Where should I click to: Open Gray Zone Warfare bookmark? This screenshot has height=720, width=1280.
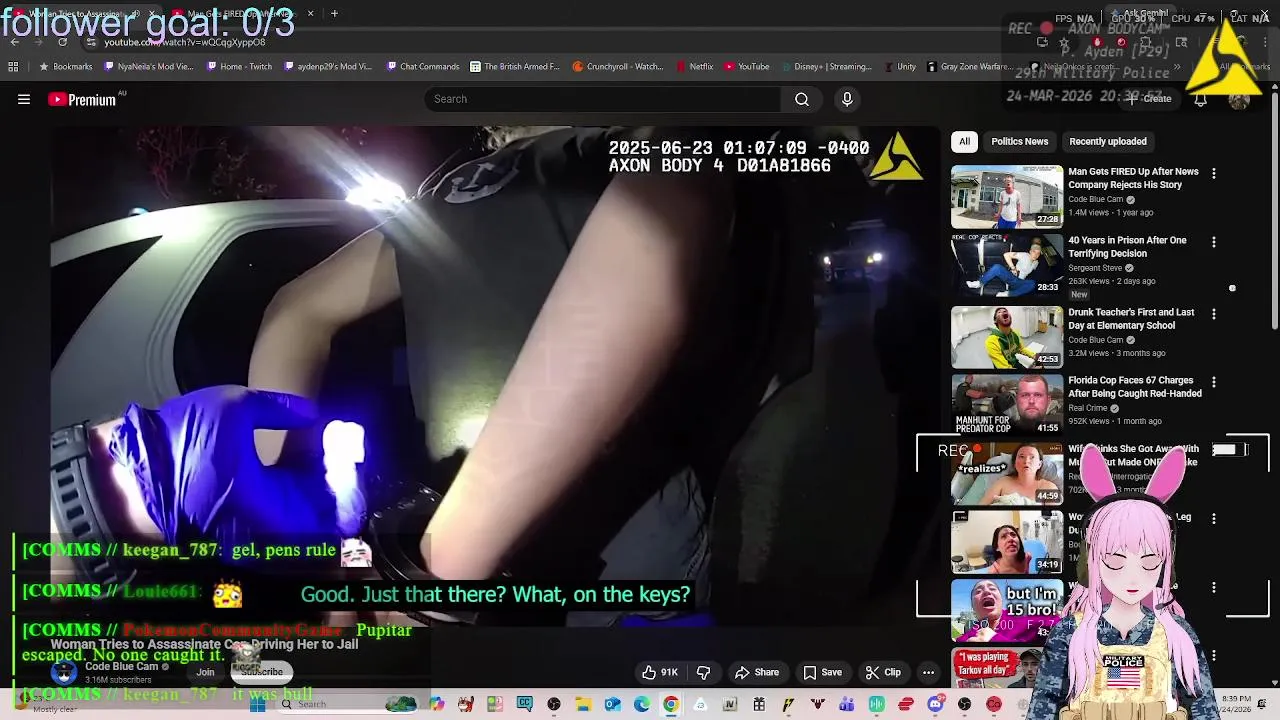[x=970, y=67]
